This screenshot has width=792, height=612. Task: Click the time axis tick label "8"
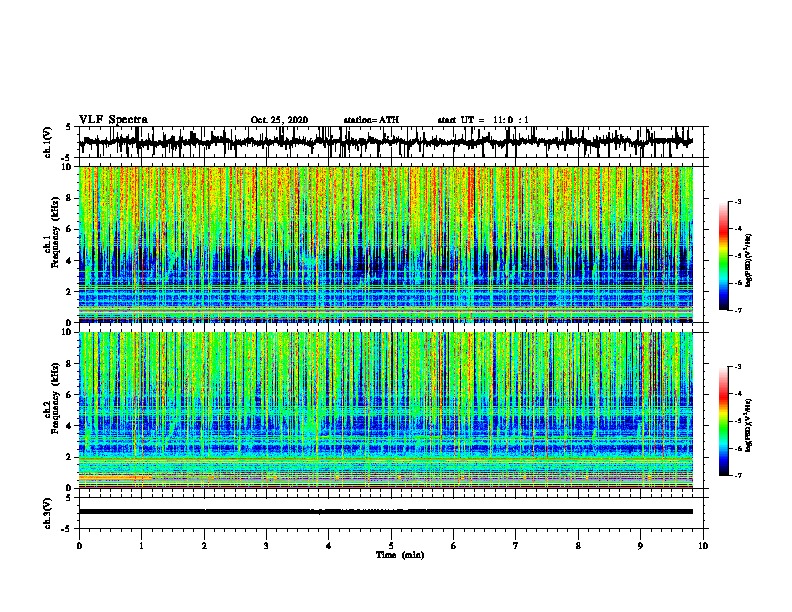pos(578,546)
